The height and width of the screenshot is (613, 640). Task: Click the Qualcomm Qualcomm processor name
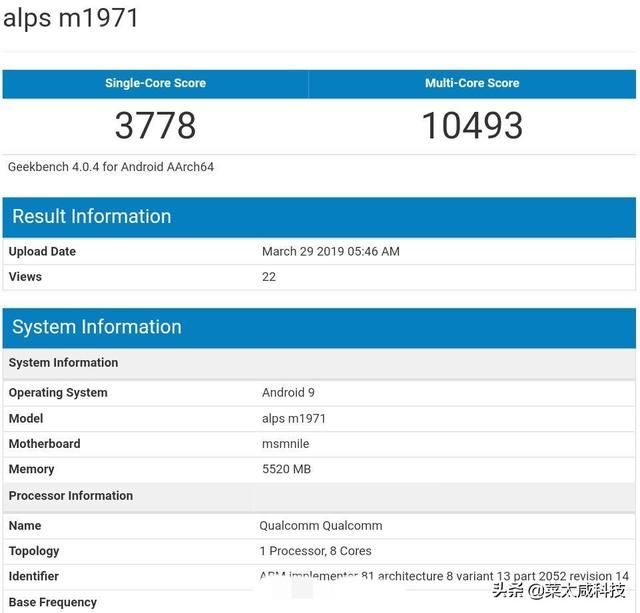320,526
